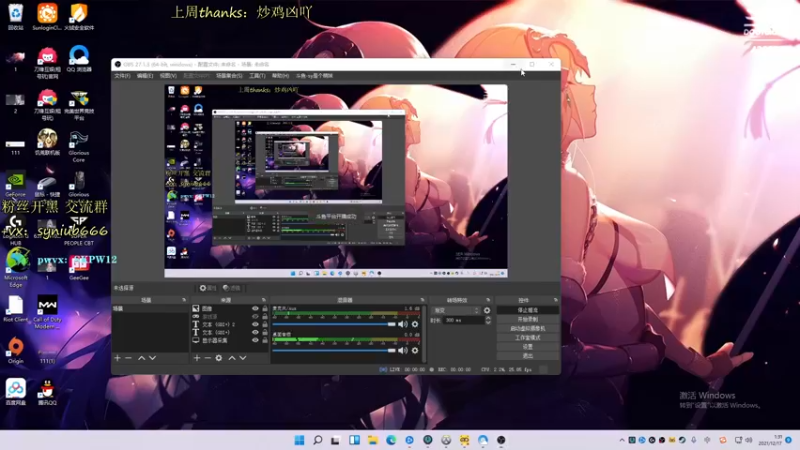Decrease transition duration with the down stepper arrow
This screenshot has width=800, height=450.
(488, 322)
